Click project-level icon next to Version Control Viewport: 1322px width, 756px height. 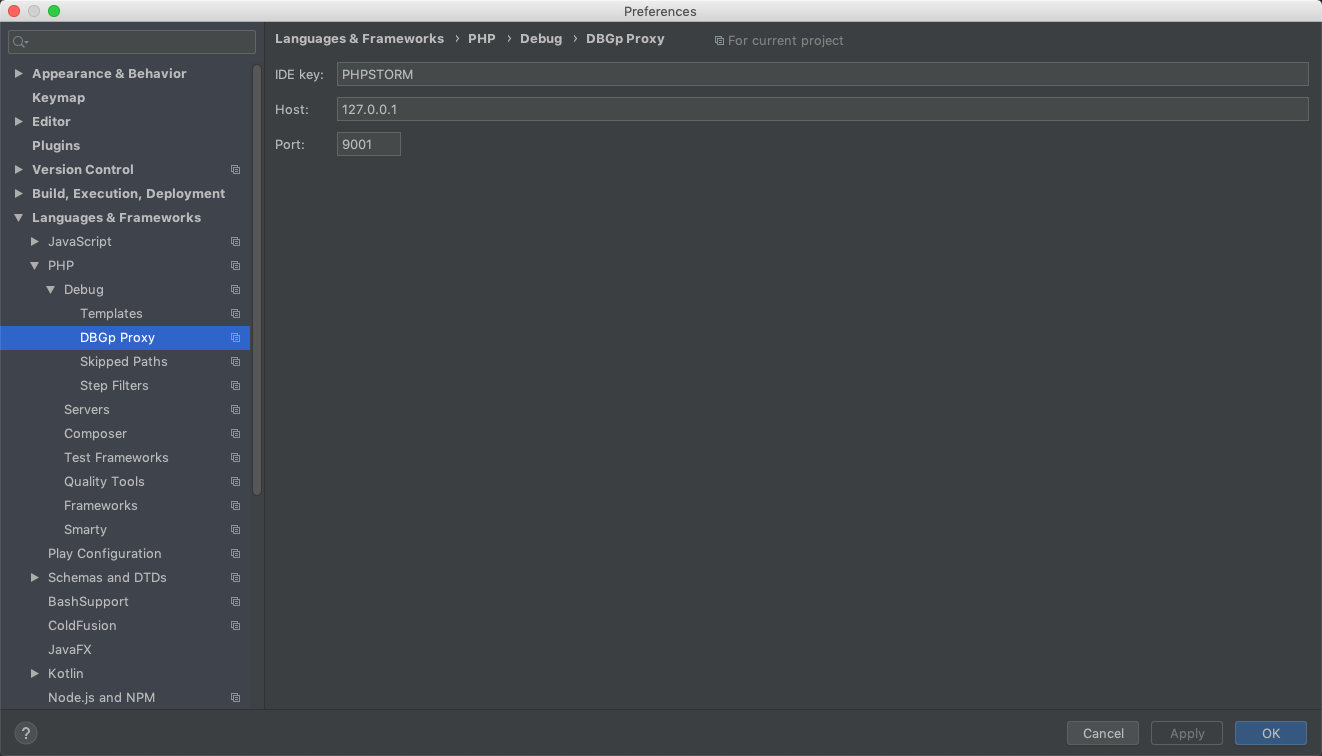(236, 170)
